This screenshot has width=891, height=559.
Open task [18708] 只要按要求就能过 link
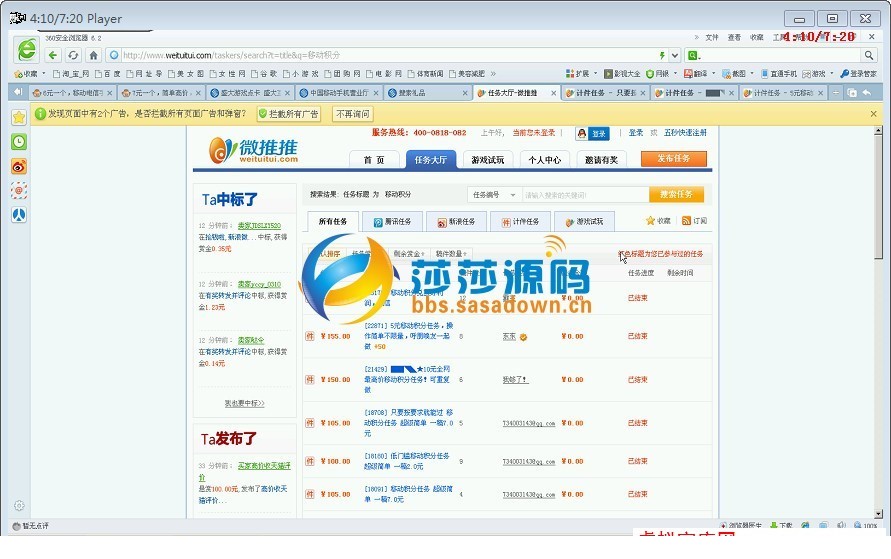pos(409,422)
